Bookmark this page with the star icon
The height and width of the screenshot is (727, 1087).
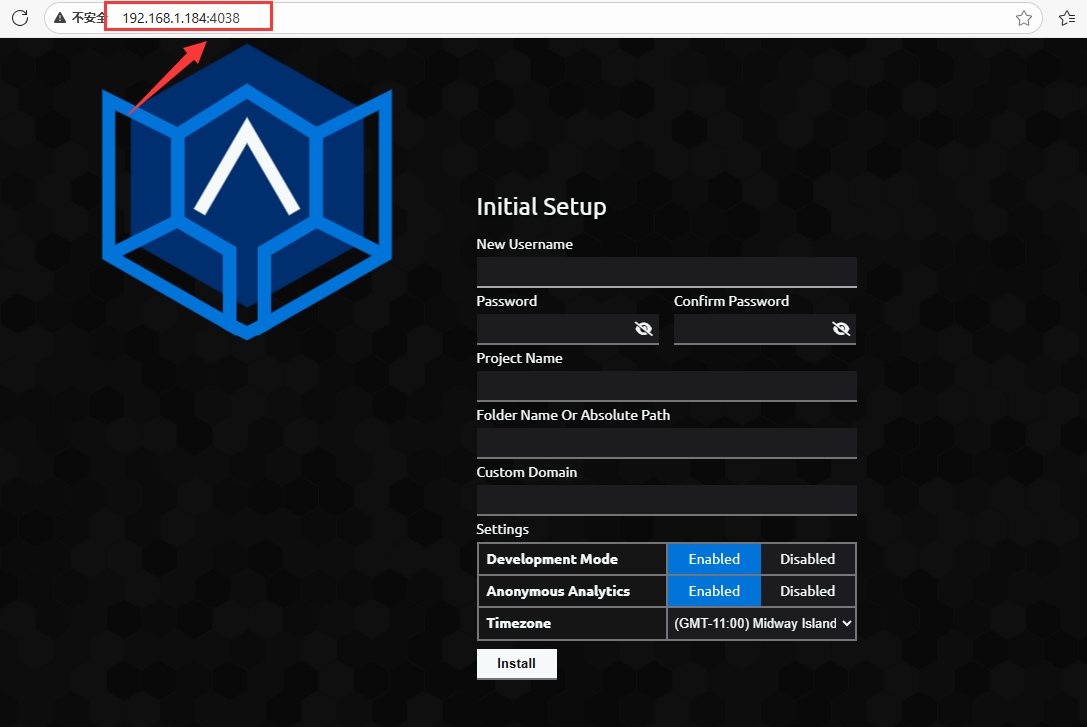coord(1024,18)
